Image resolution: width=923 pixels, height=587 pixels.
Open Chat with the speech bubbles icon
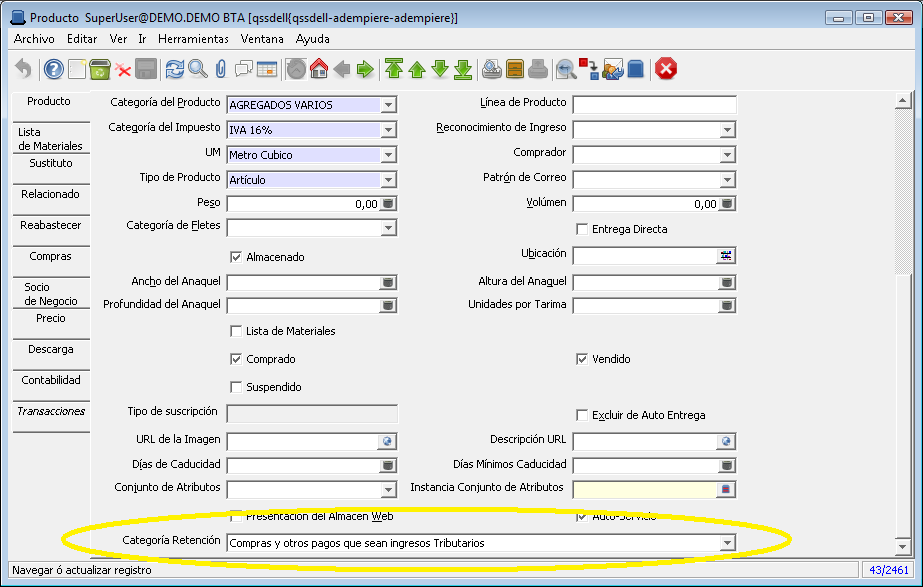pos(244,69)
